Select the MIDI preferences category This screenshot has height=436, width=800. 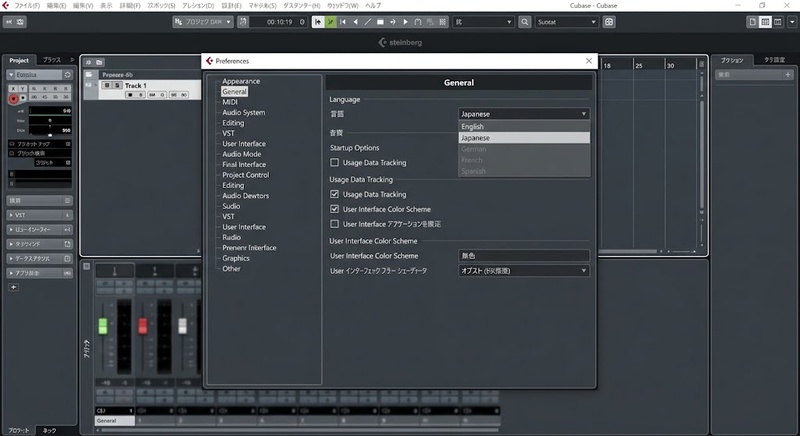230,102
